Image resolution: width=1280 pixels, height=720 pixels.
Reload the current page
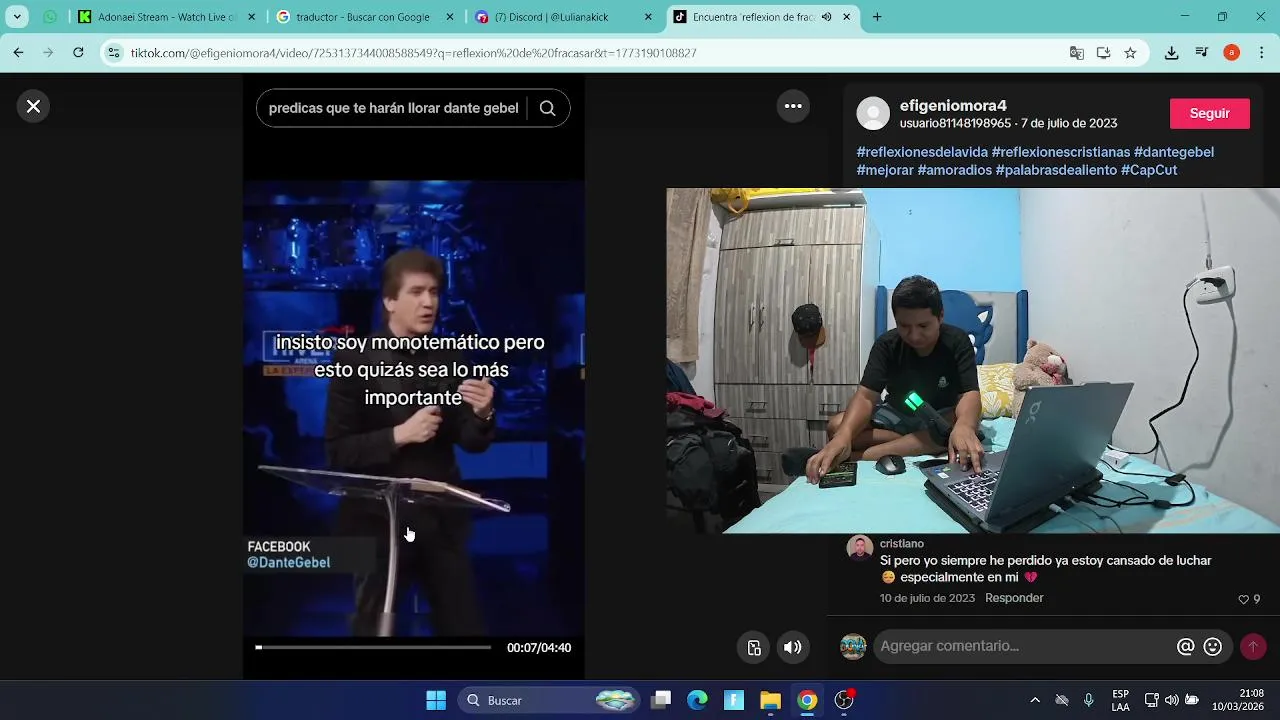point(78,53)
